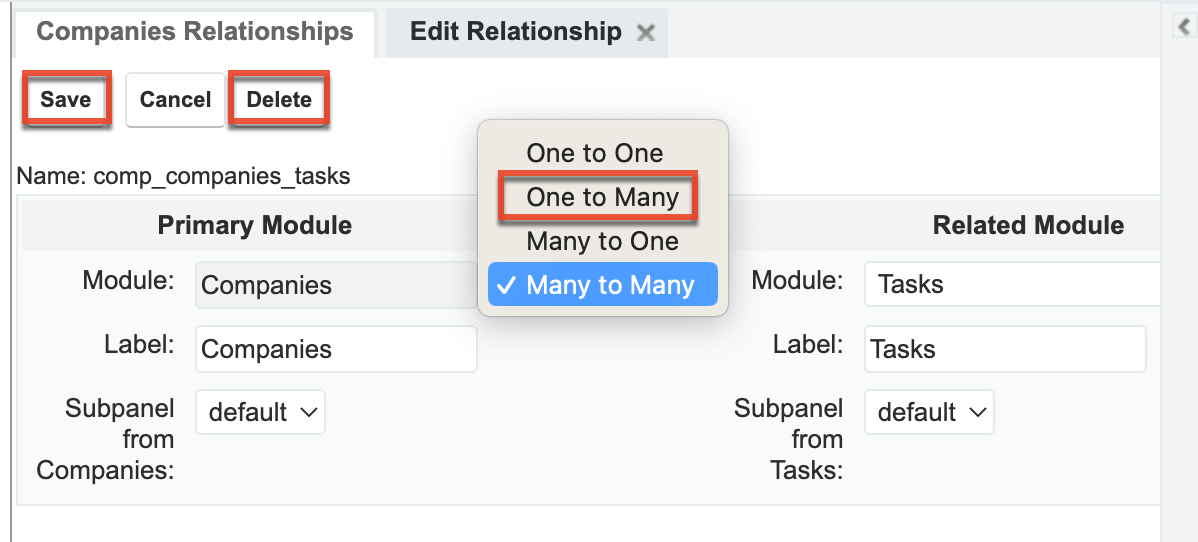Select the Many to One option
This screenshot has width=1198, height=542.
tap(602, 241)
